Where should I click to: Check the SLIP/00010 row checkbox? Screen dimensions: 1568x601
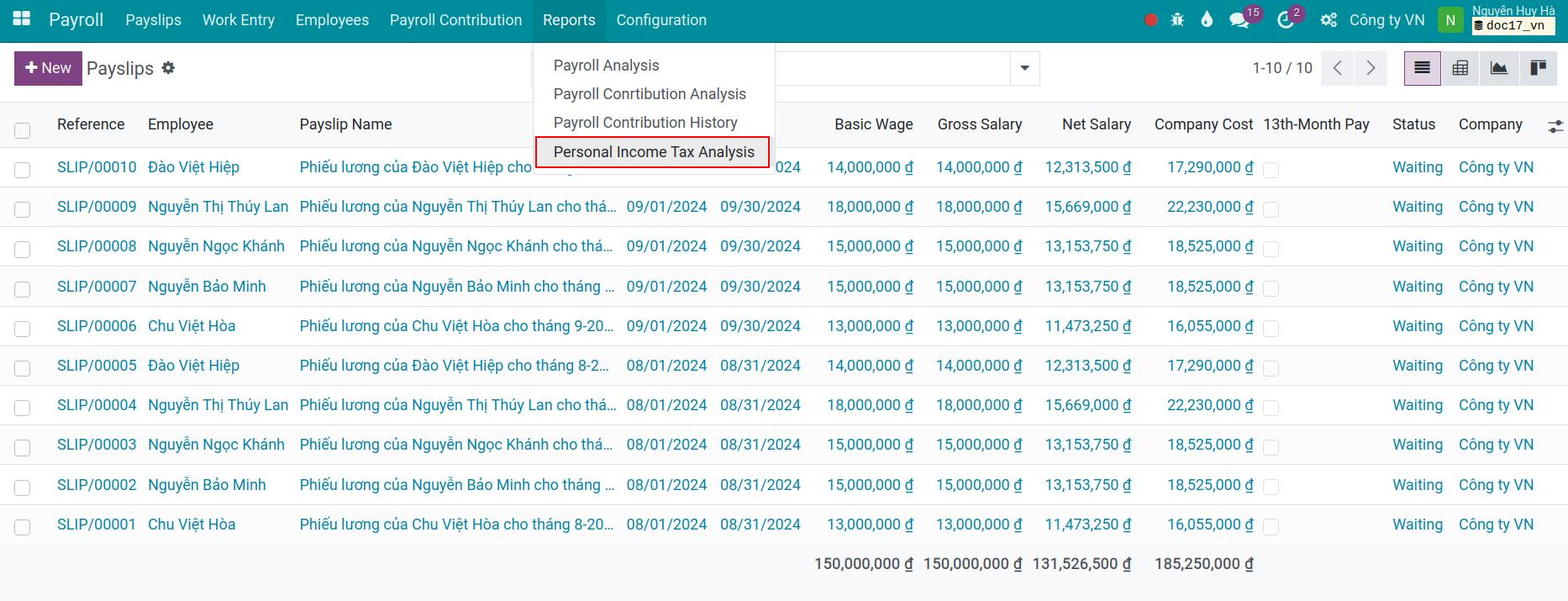click(23, 170)
